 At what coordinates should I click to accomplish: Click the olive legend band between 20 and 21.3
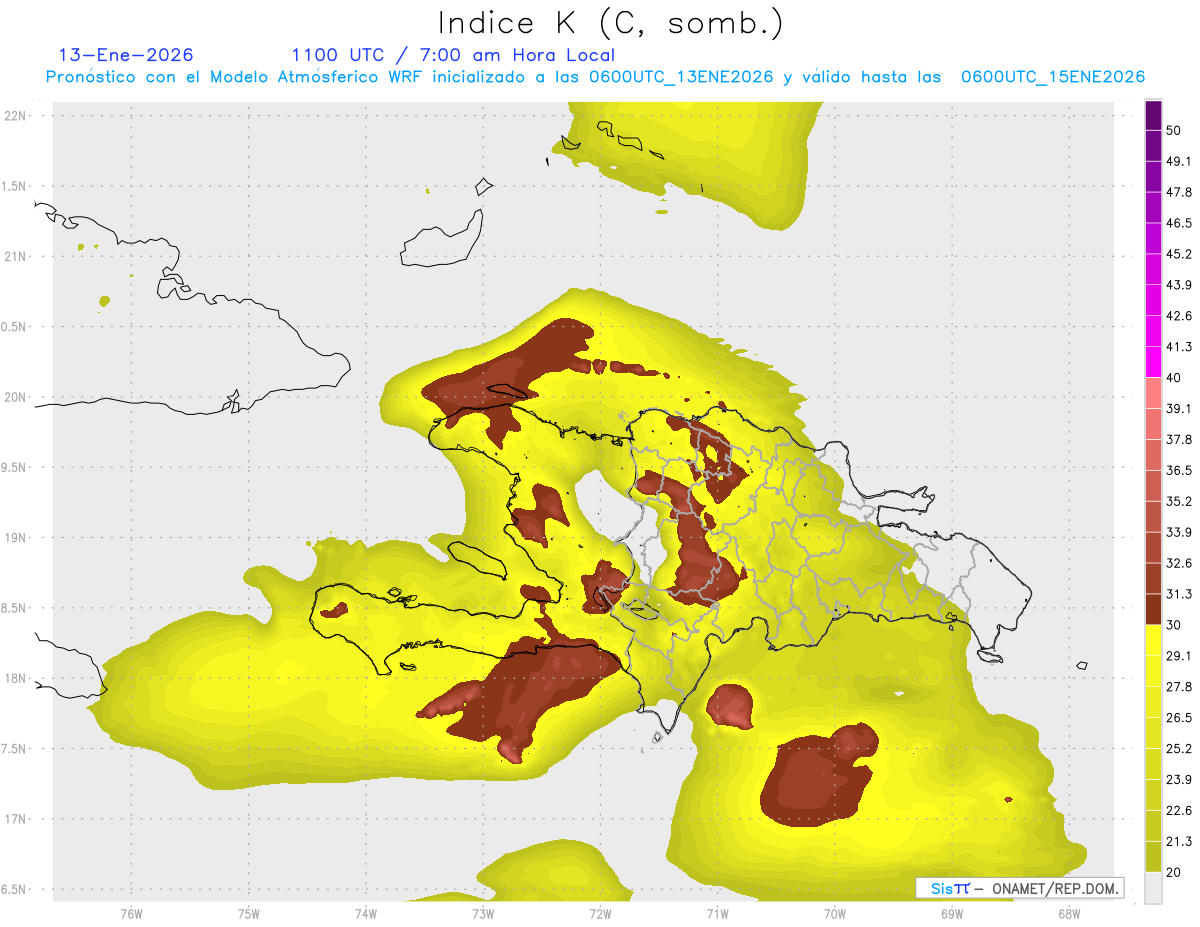(1154, 856)
